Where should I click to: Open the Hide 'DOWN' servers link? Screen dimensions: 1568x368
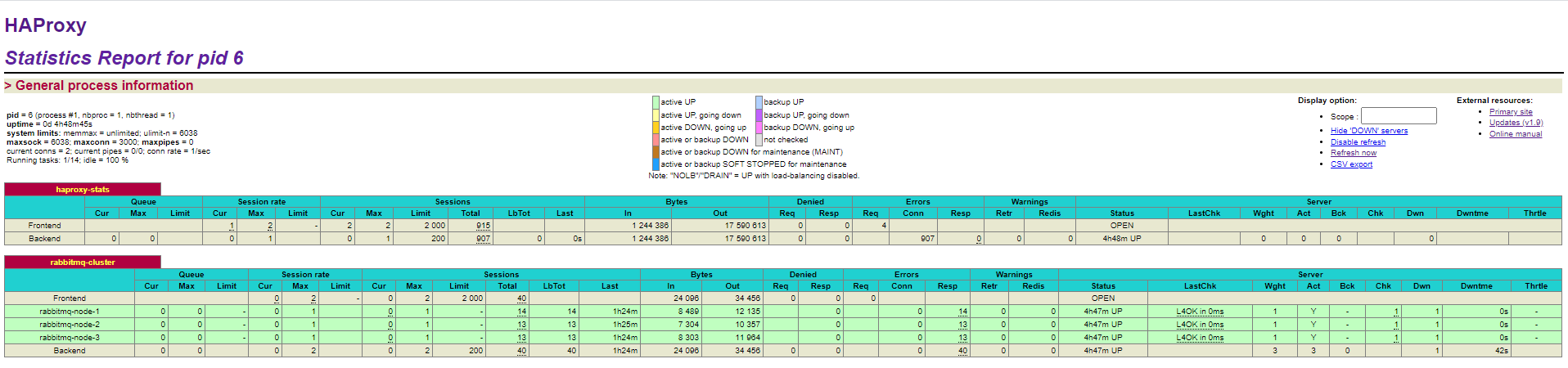1369,131
